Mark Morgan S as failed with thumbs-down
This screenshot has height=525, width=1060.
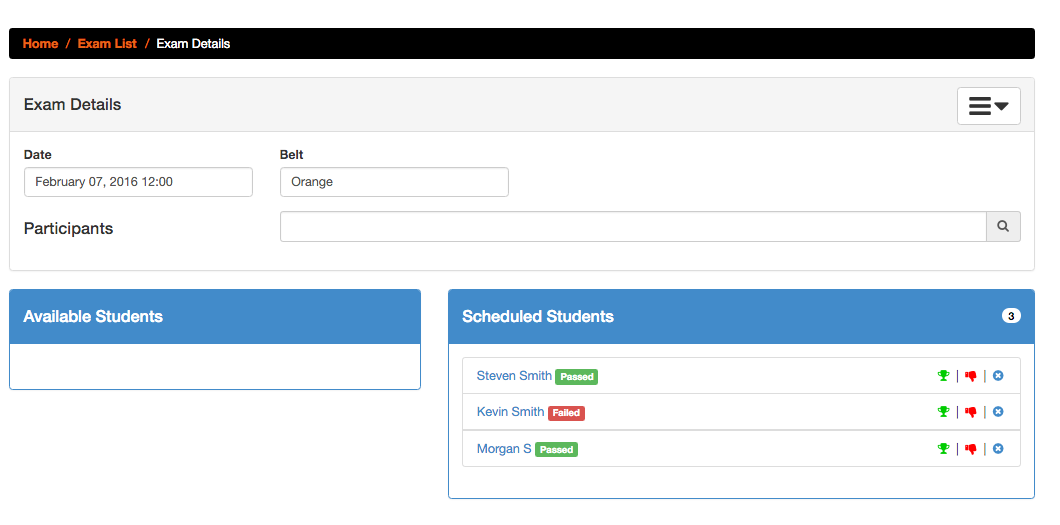pyautogui.click(x=971, y=449)
